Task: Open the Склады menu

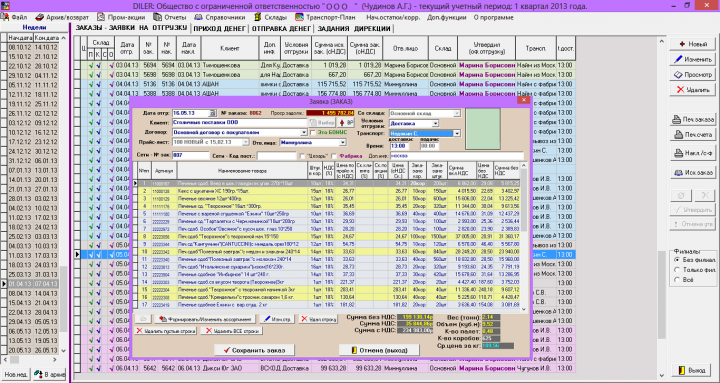Action: point(270,17)
